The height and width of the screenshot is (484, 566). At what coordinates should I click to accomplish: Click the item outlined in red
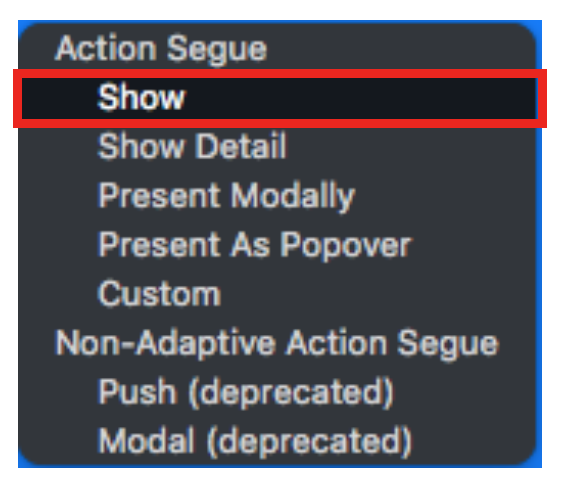[x=280, y=98]
